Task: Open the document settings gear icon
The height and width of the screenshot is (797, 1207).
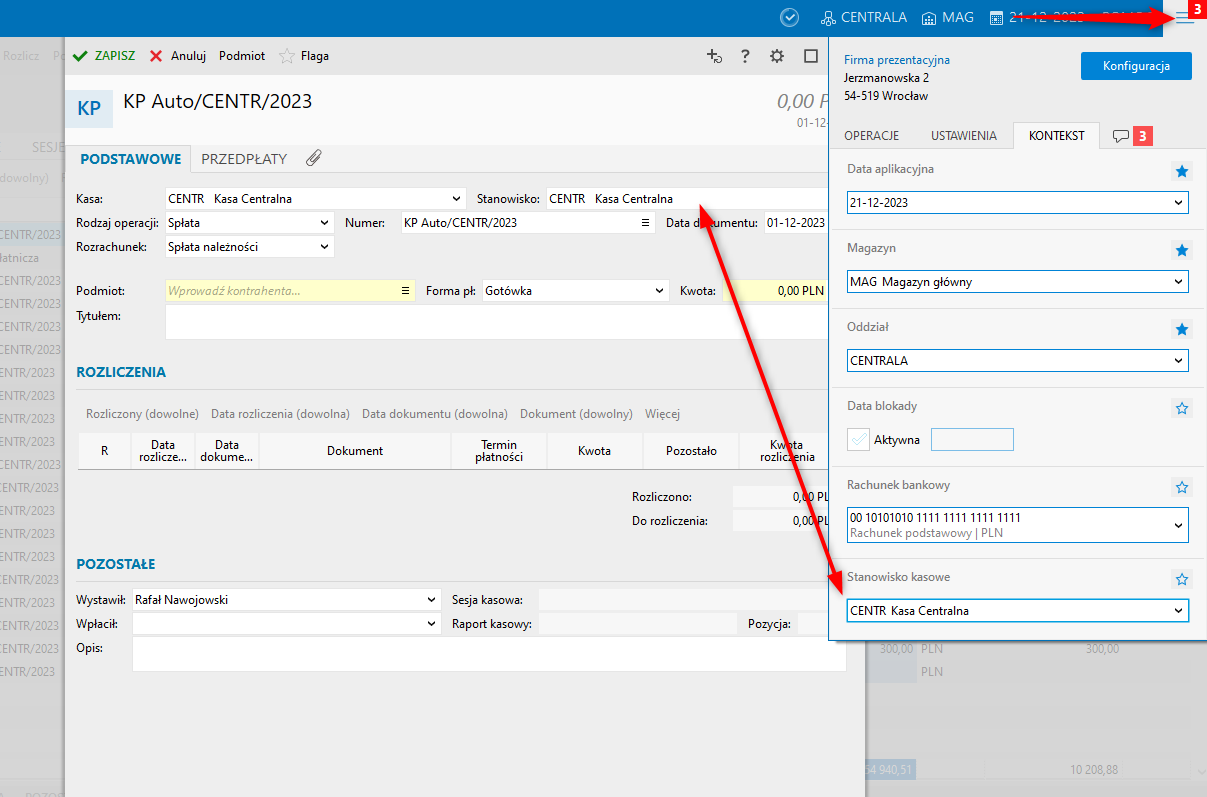Action: 777,56
